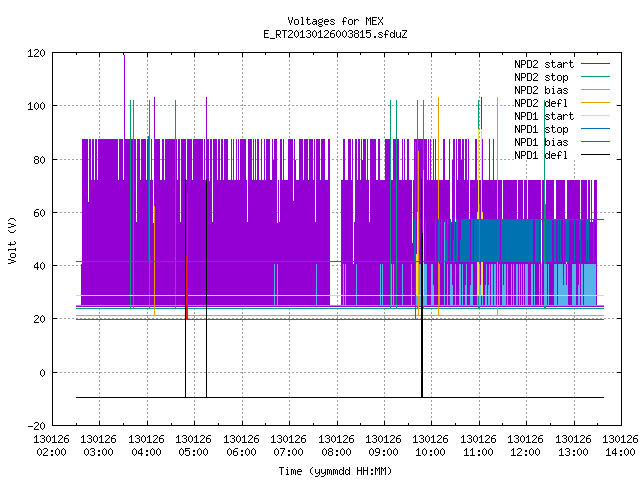Screen dimensions: 640x480
Task: Select the file name E_RT20130126003815.sfduZ subtitle
Action: click(x=335, y=34)
